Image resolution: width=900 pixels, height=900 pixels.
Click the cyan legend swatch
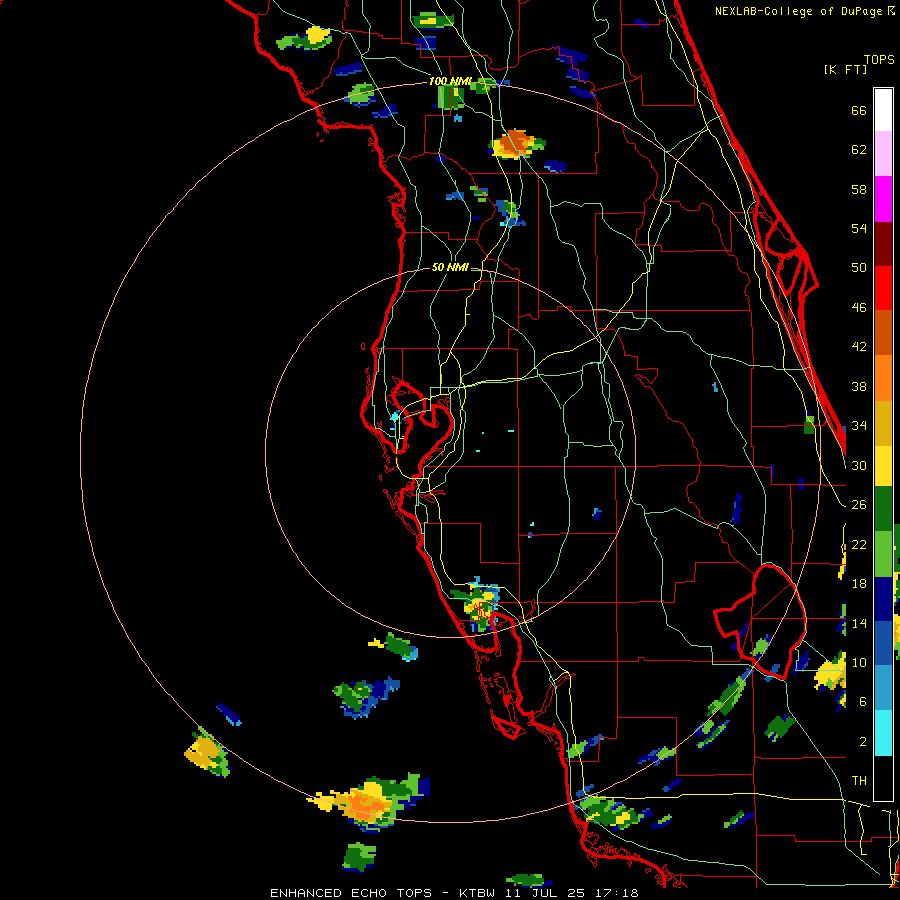pos(883,733)
